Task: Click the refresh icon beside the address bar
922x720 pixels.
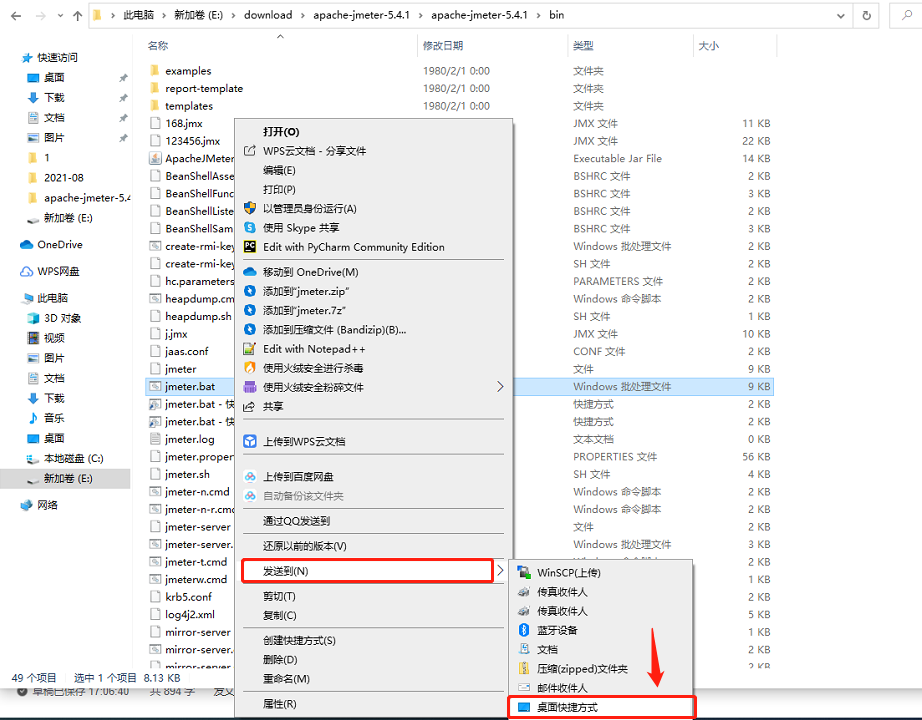Action: coord(866,16)
